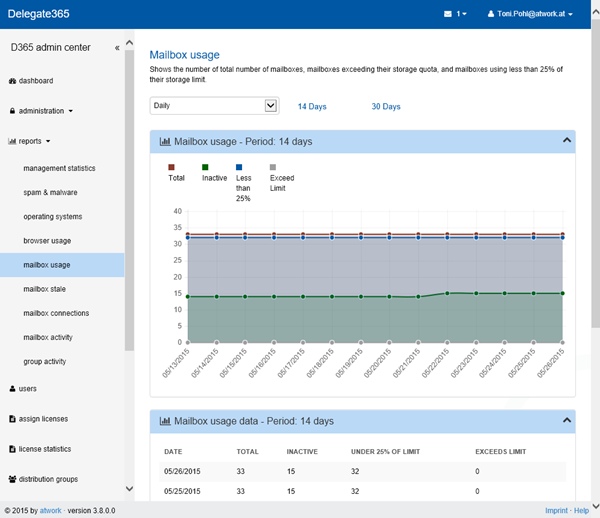This screenshot has height=518, width=600.
Task: Click the dashboard icon in sidebar
Action: pyautogui.click(x=12, y=81)
